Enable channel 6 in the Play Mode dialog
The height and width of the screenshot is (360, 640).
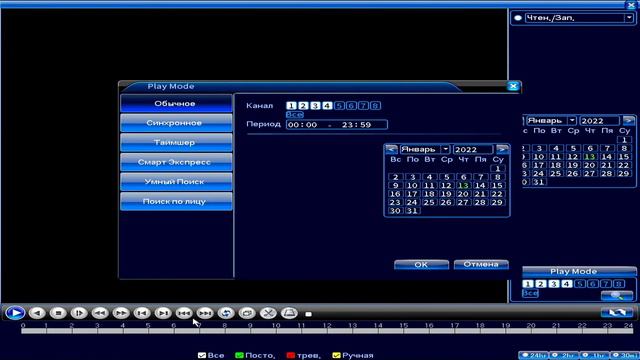(351, 106)
